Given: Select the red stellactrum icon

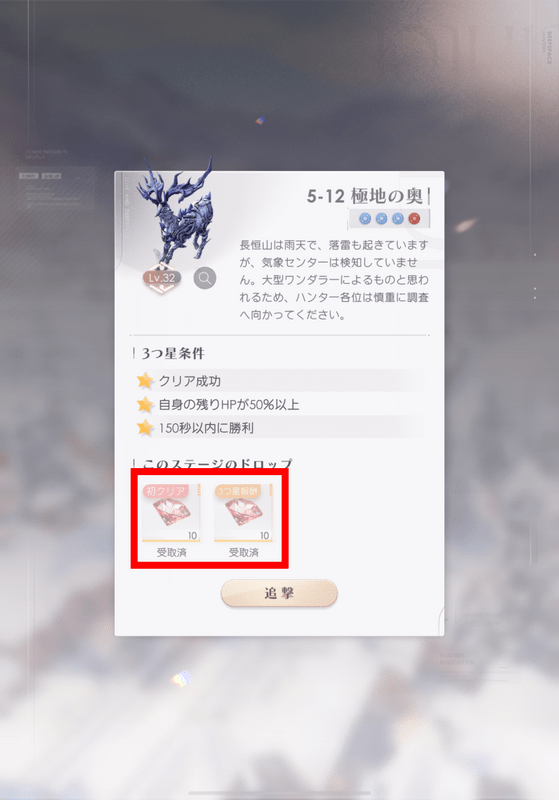Looking at the screenshot, I should [414, 219].
